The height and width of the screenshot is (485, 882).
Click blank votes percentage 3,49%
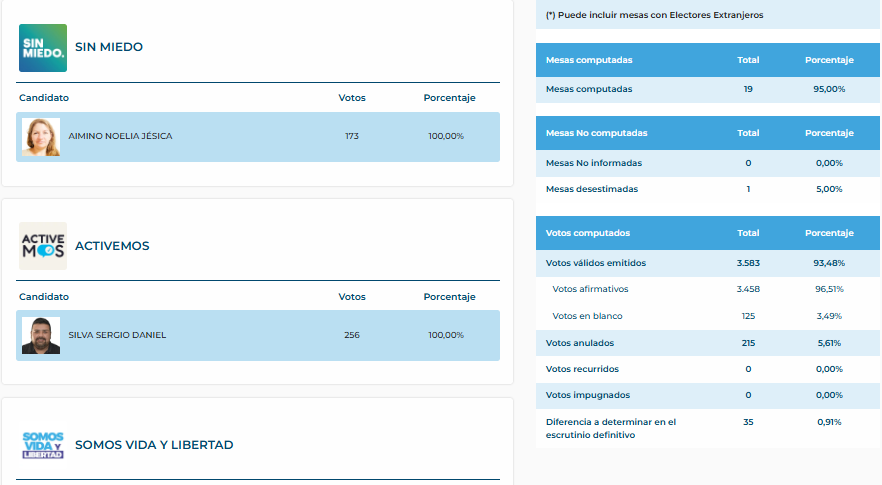[x=829, y=316]
